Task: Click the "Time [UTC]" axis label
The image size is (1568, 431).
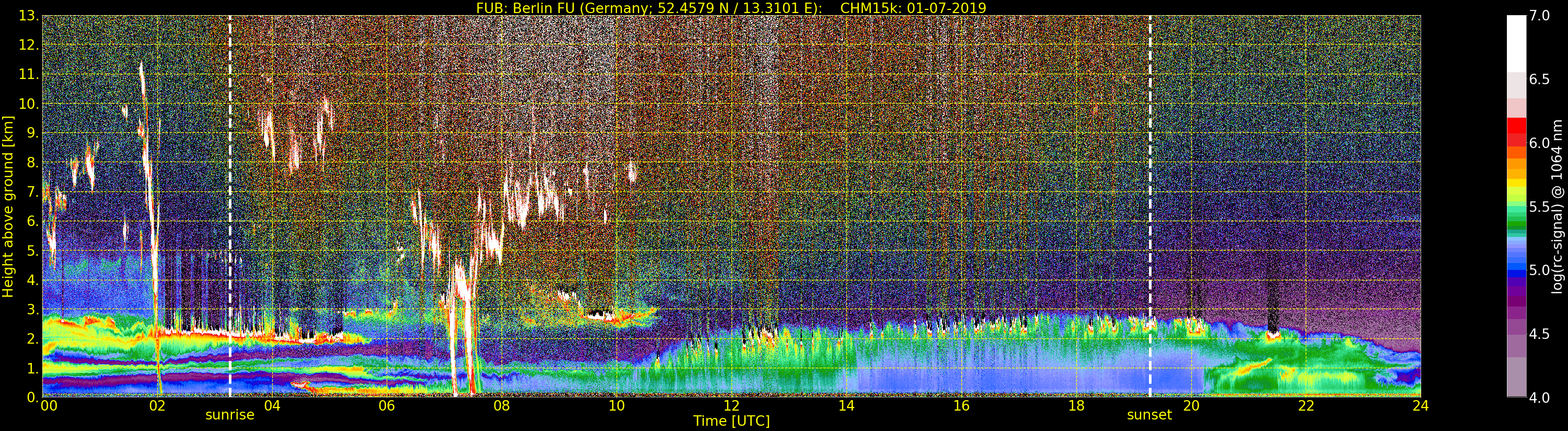Action: coord(731,421)
